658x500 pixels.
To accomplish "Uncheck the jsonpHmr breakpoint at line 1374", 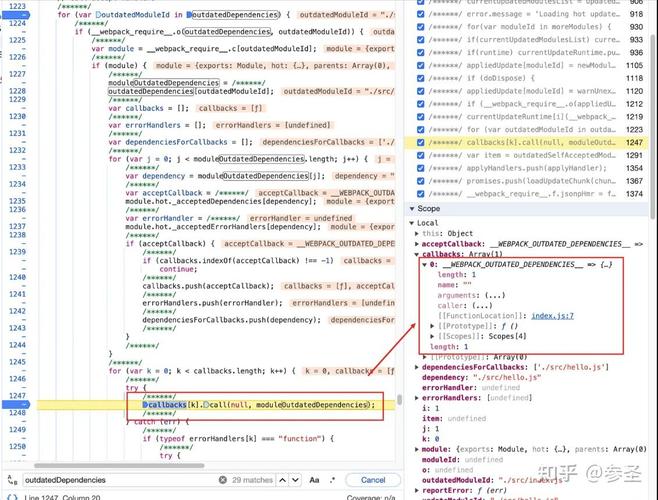I will 420,194.
